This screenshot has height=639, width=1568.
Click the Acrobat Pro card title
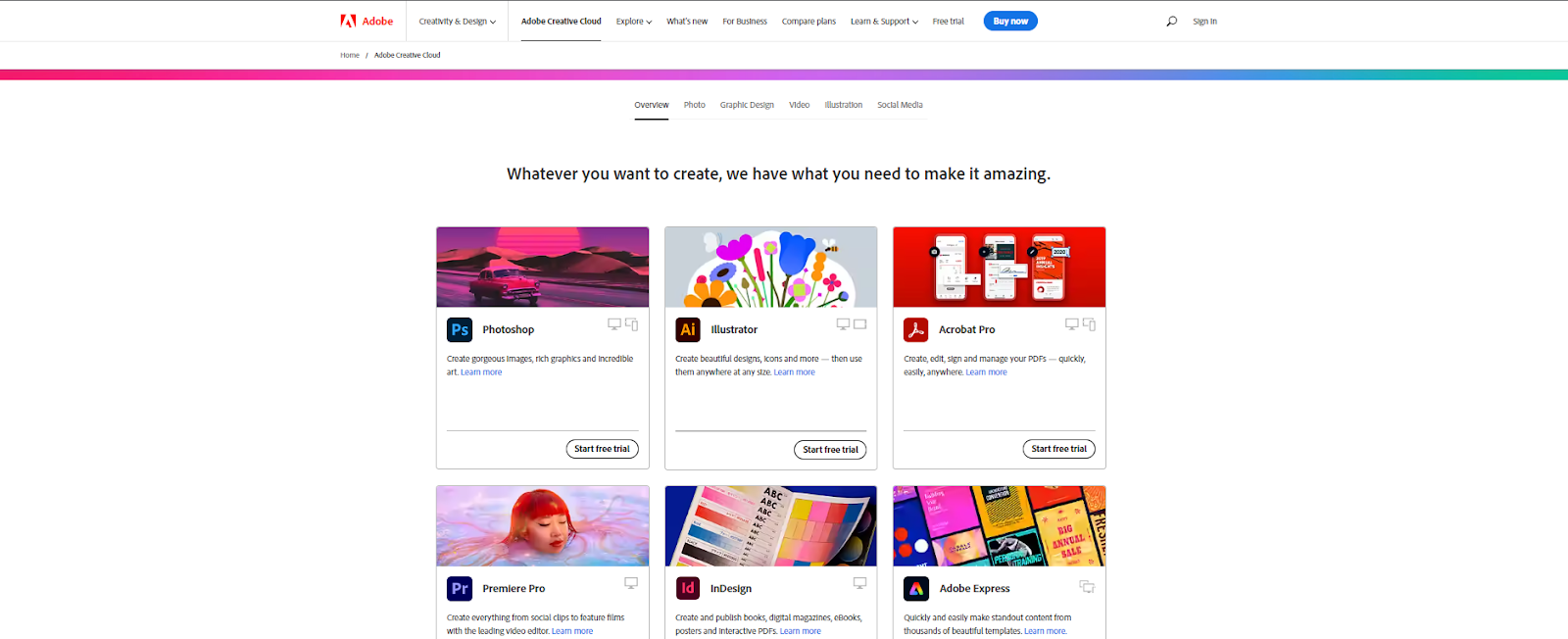coord(967,330)
